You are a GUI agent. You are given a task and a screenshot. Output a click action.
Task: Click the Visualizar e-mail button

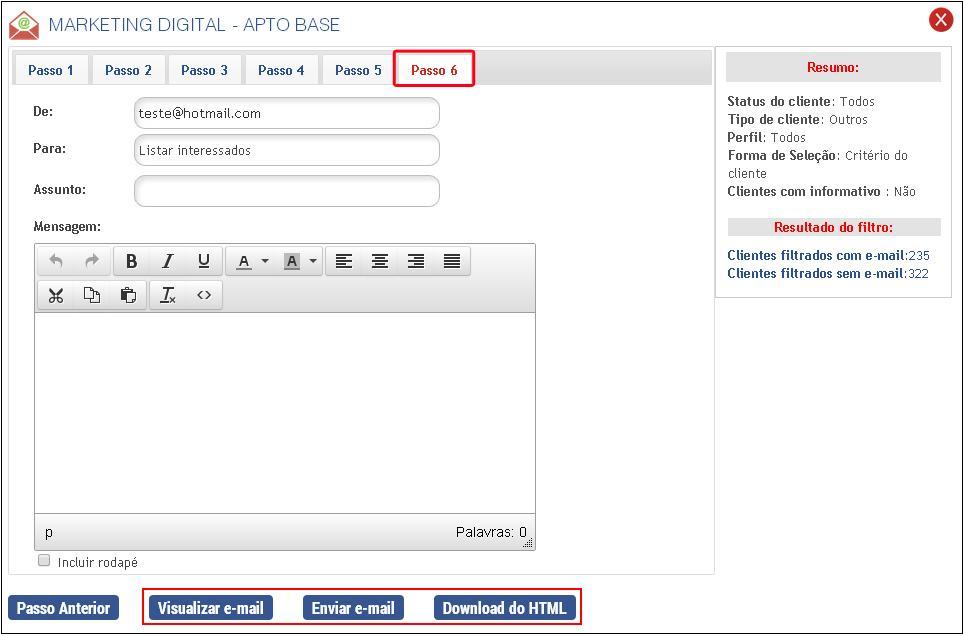coord(210,608)
